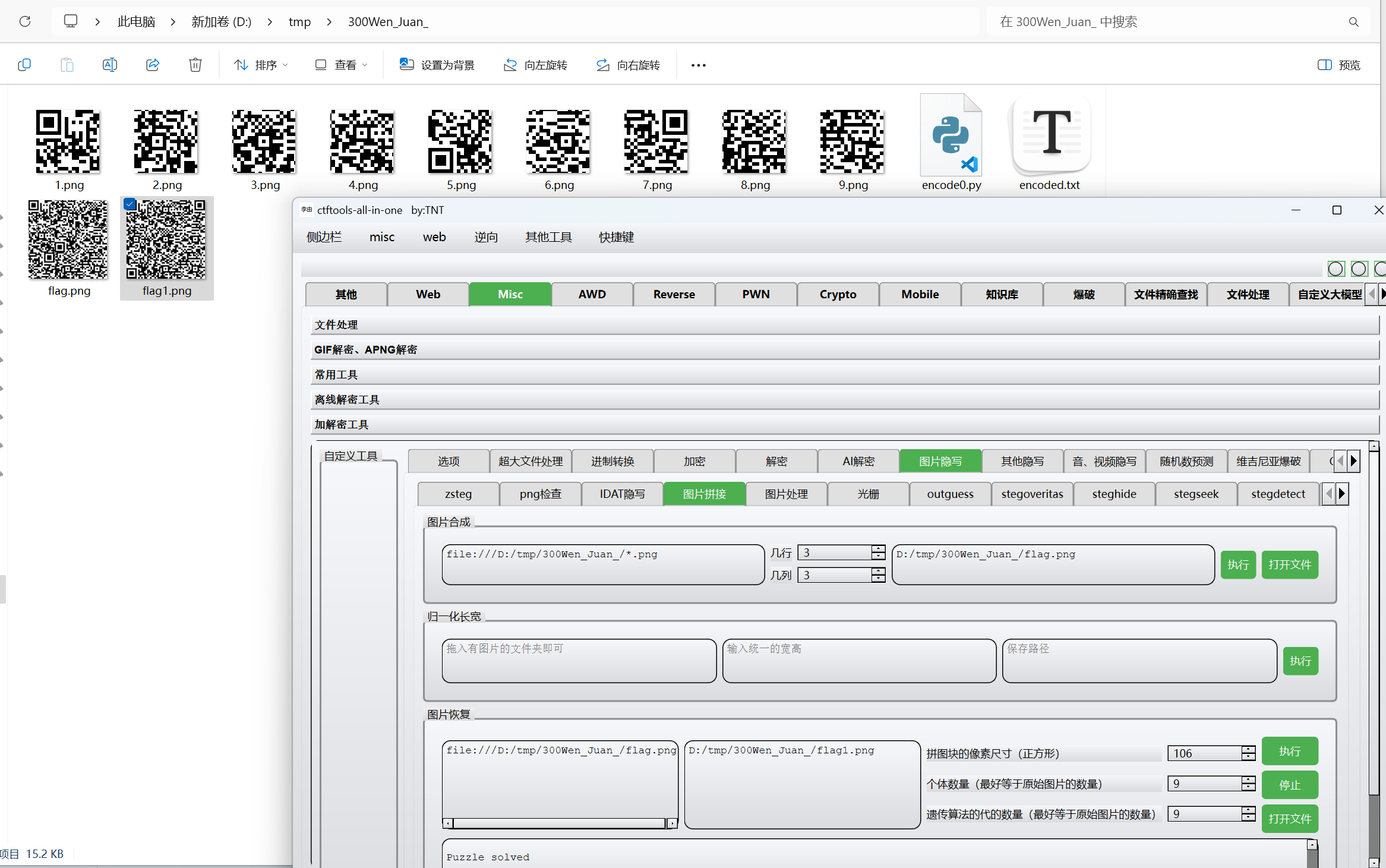Click the Explorer delete trash icon
The height and width of the screenshot is (868, 1386).
pos(195,65)
